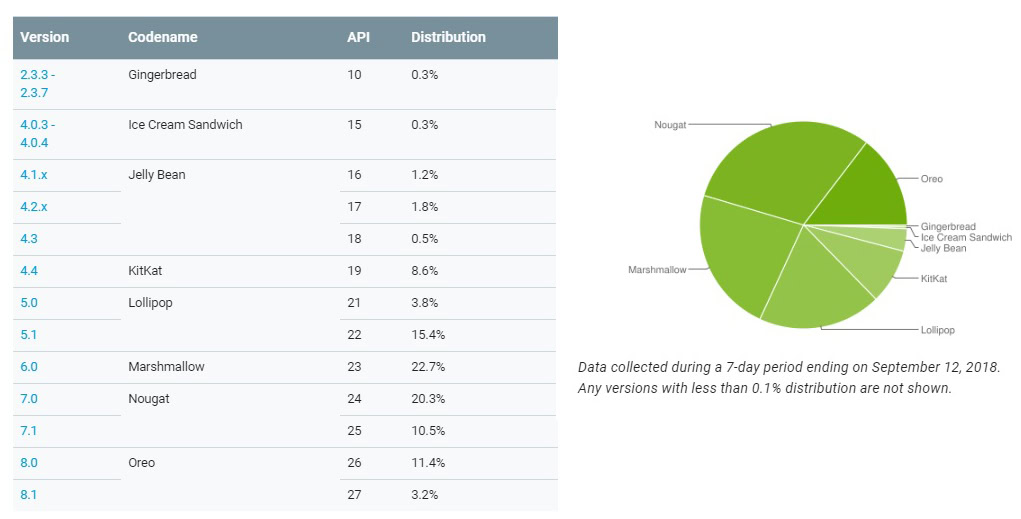The height and width of the screenshot is (519, 1021).
Task: Click the Gingerbread label beside the pie chart
Action: (x=947, y=227)
